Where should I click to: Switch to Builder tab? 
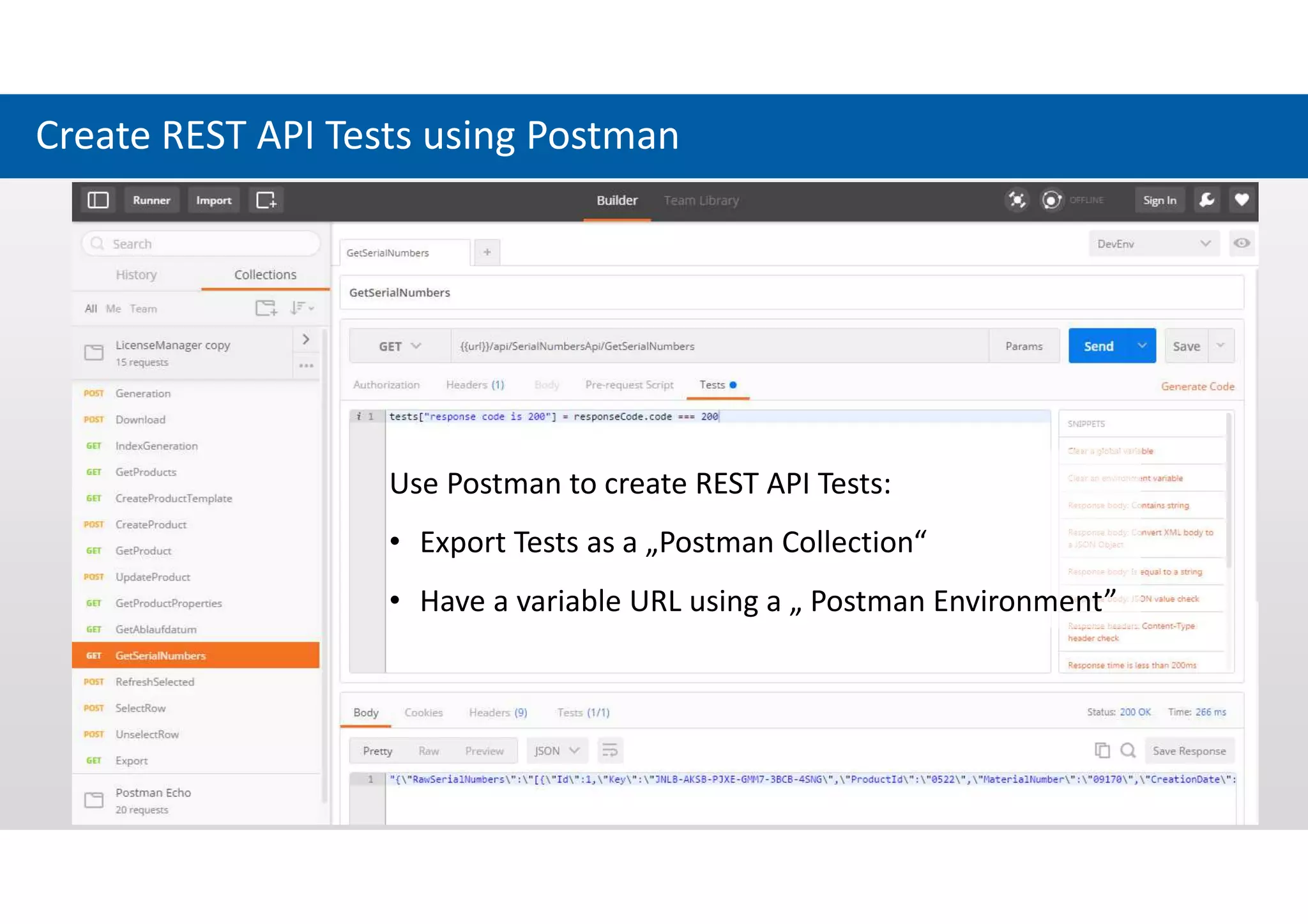point(617,201)
